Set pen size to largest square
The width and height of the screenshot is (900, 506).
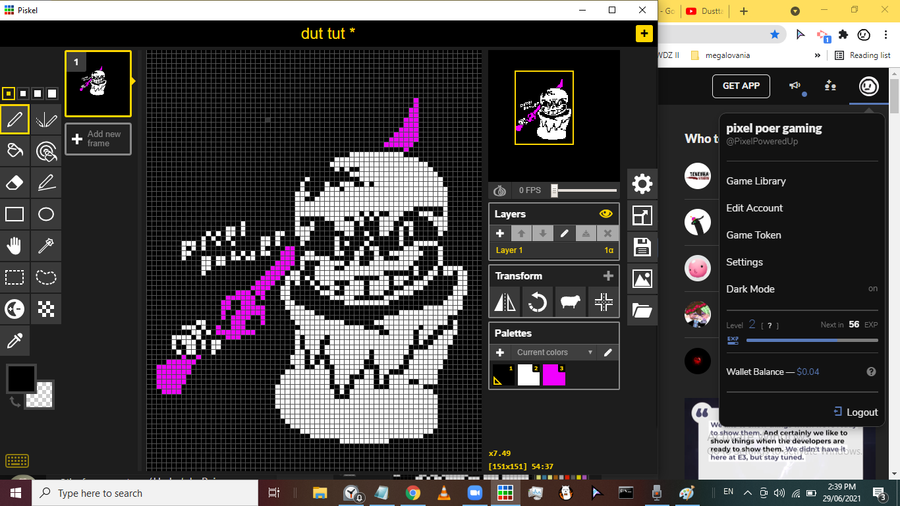[x=52, y=93]
